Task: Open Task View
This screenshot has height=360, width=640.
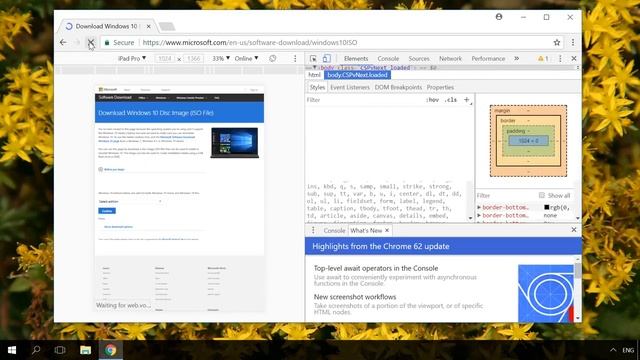Action: point(60,350)
